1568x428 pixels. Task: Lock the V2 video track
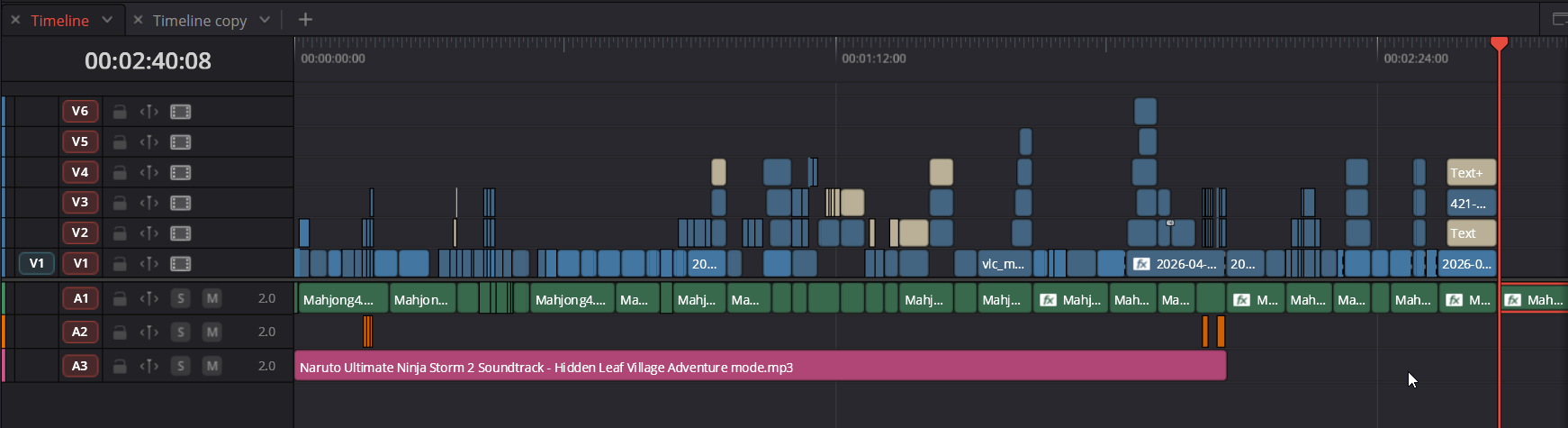tap(119, 233)
